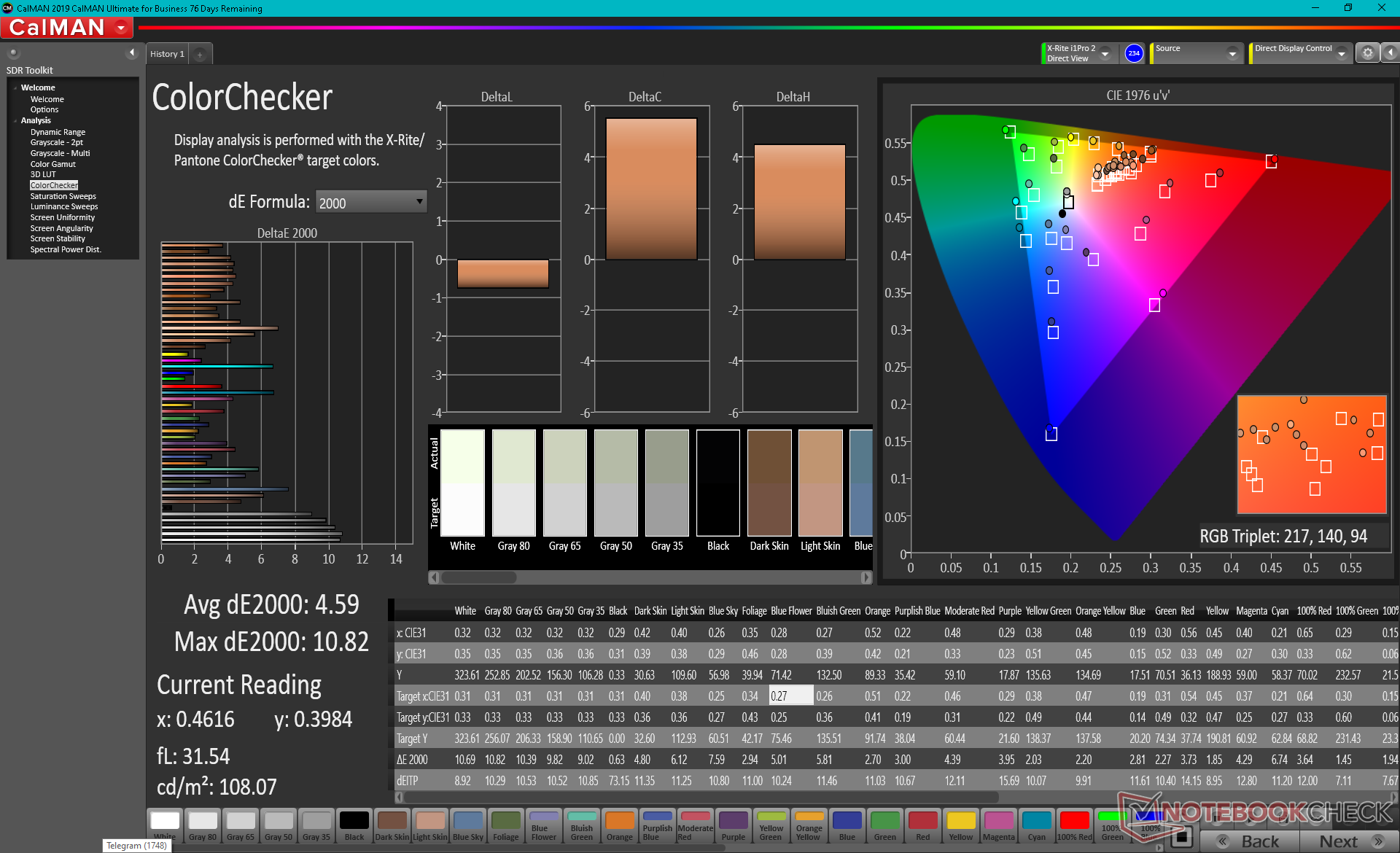The height and width of the screenshot is (853, 1400).
Task: Expand the dE Formula 2000 dropdown
Action: coord(419,202)
